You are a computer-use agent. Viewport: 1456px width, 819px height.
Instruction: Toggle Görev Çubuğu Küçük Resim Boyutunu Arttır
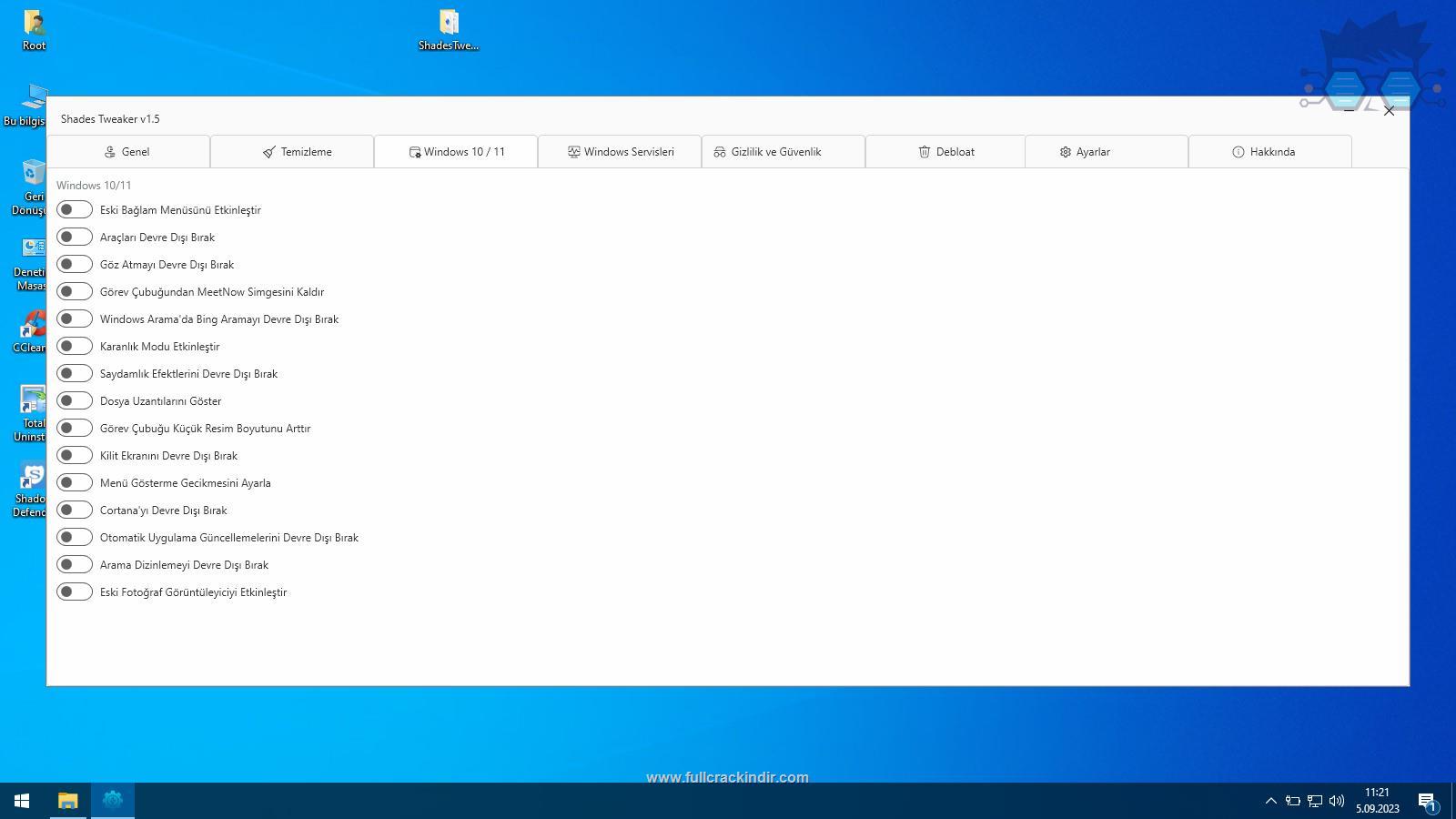[75, 429]
